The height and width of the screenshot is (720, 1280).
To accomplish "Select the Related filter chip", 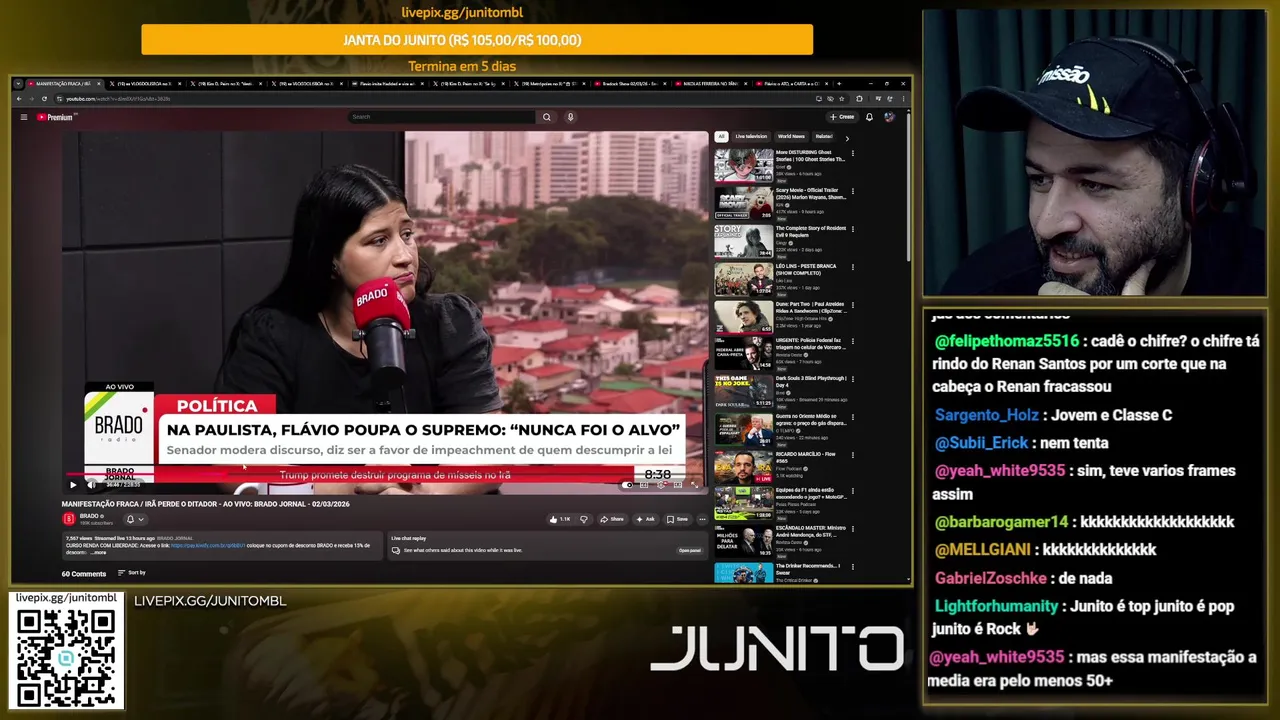I will (x=824, y=136).
